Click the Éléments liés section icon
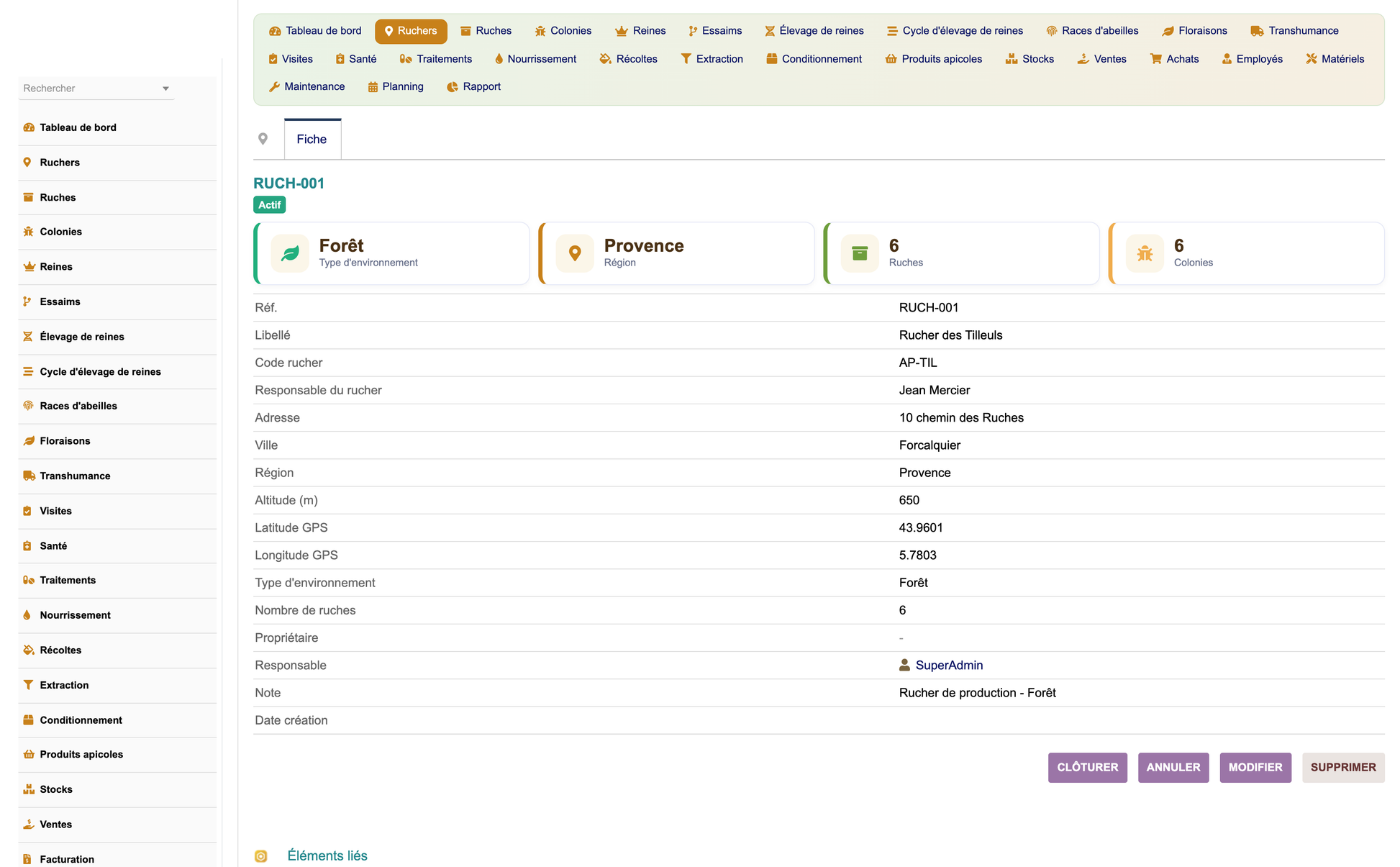Viewport: 1400px width, 867px height. point(261,856)
